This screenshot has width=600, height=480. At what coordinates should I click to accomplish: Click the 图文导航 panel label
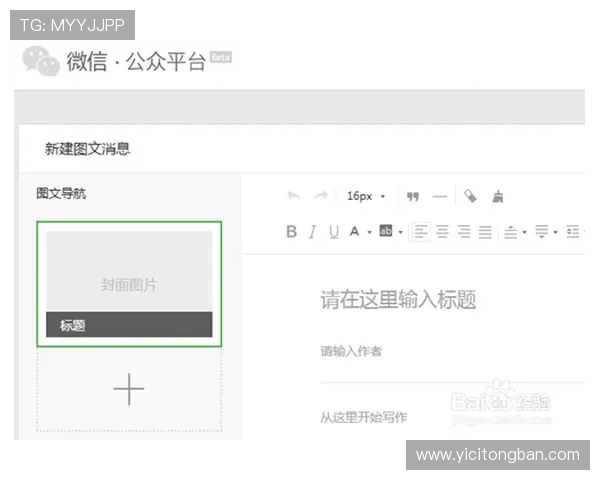point(61,193)
